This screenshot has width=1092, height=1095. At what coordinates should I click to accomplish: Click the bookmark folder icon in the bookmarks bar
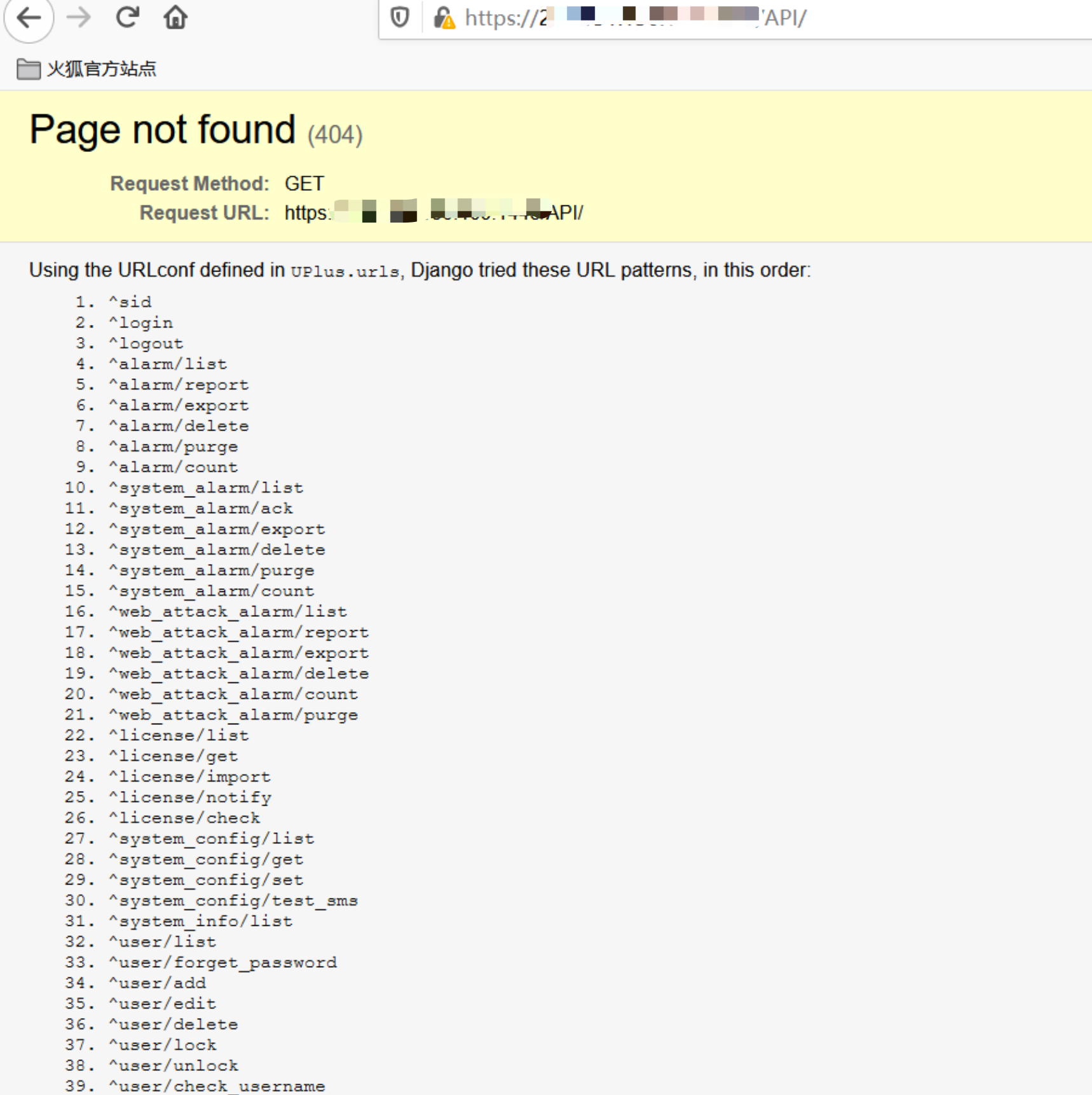click(28, 69)
